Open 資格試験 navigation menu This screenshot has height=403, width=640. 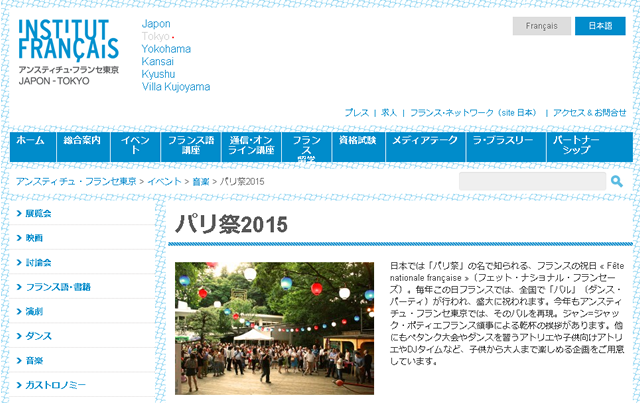[x=358, y=147]
